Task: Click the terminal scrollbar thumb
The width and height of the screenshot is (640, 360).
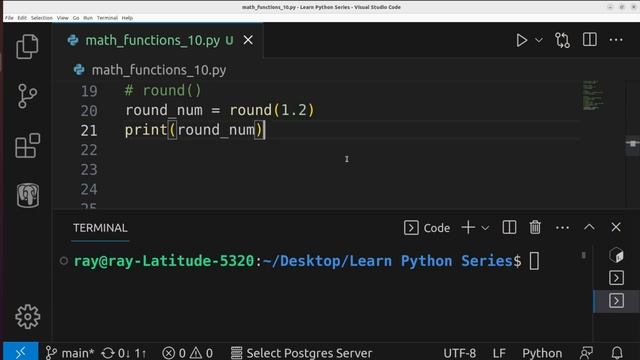Action: coord(584,255)
